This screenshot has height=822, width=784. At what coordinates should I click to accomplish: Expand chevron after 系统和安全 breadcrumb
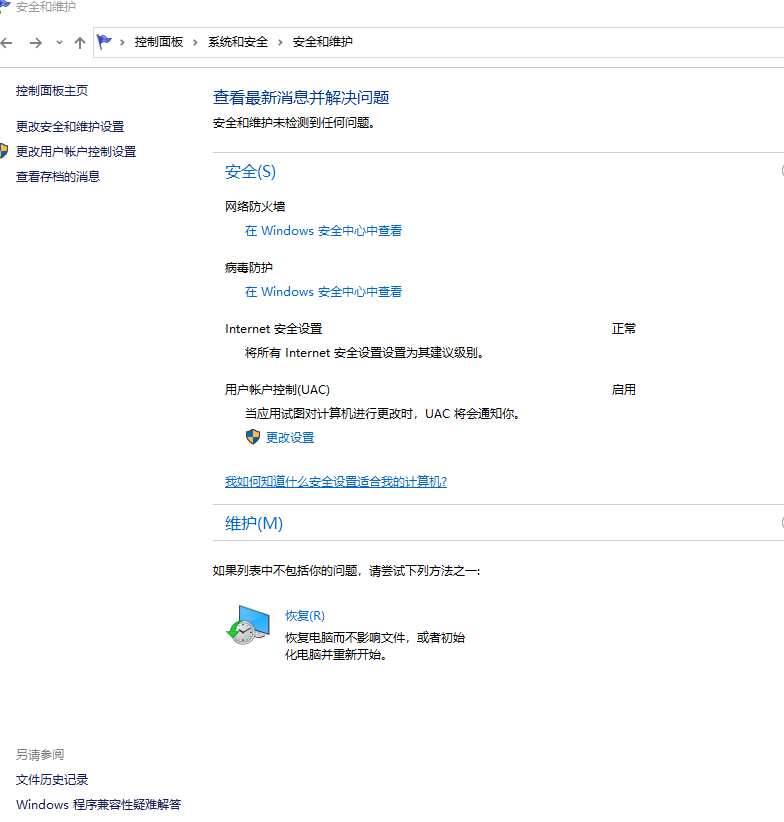280,42
